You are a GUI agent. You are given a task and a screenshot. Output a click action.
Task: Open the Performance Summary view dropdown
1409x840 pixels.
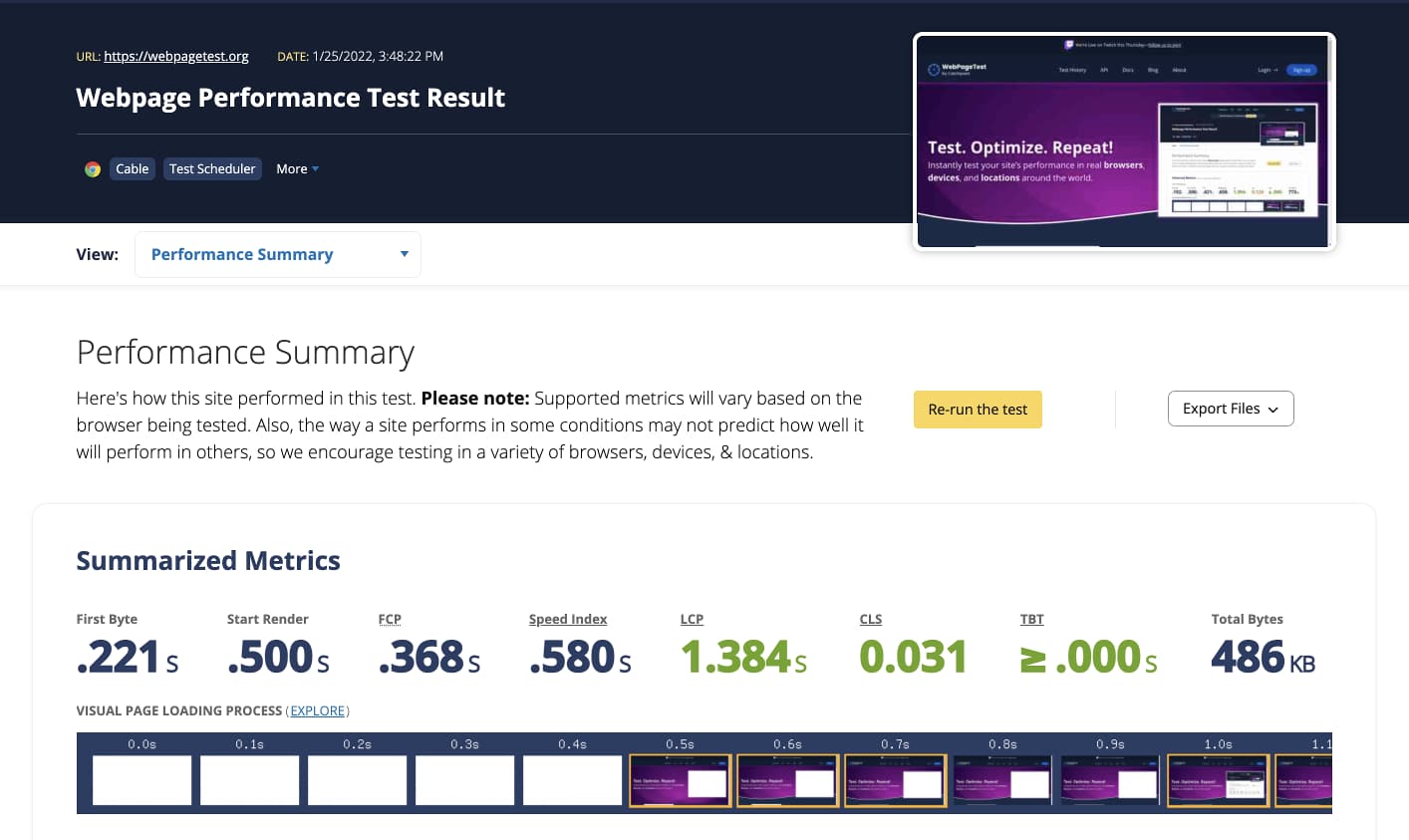277,254
